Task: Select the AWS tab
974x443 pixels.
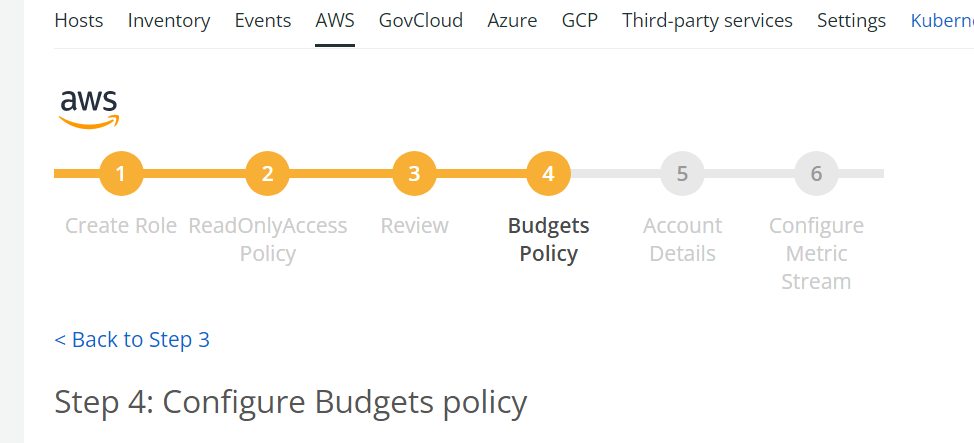Action: coord(335,21)
